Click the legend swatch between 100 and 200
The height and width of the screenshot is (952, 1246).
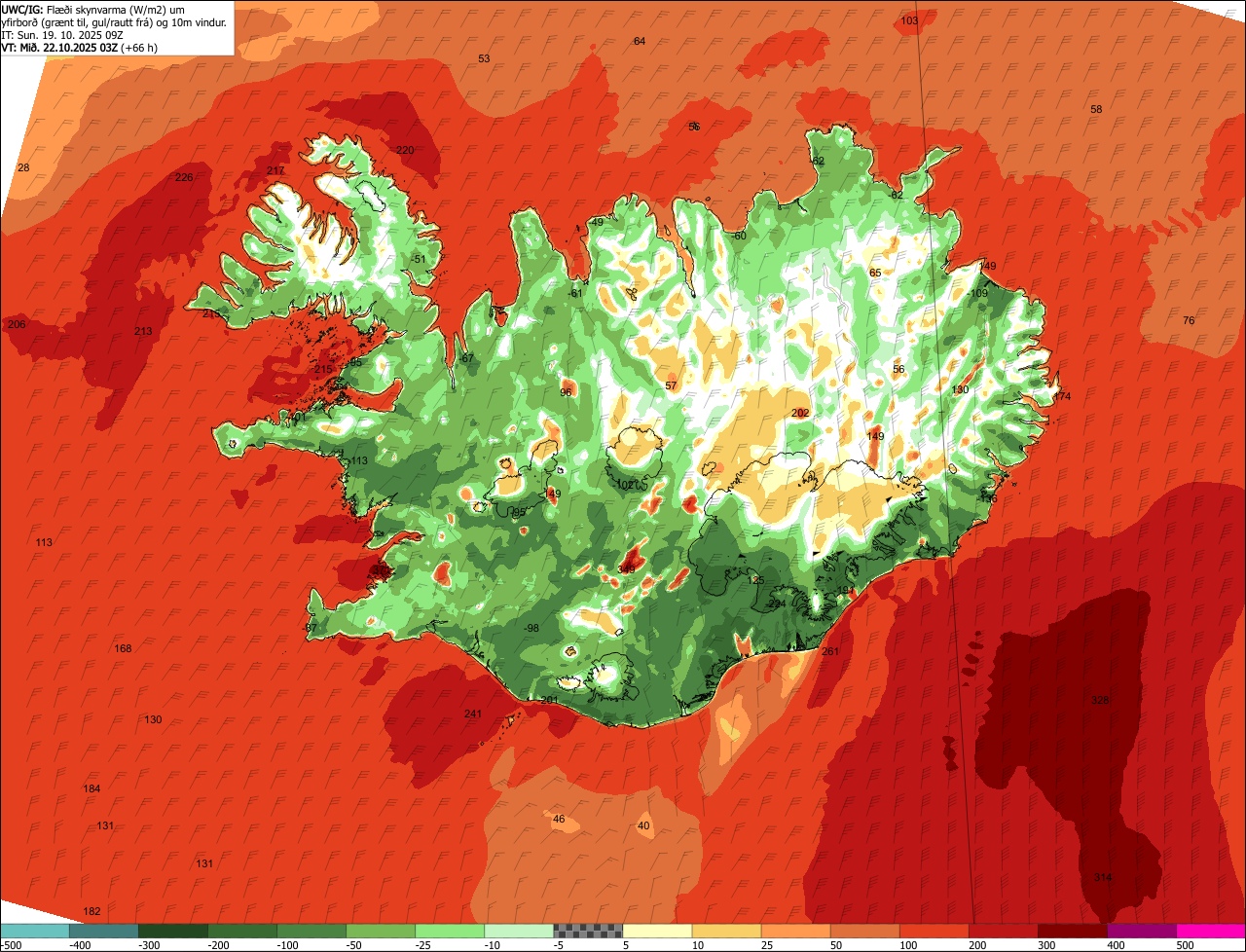tap(934, 930)
